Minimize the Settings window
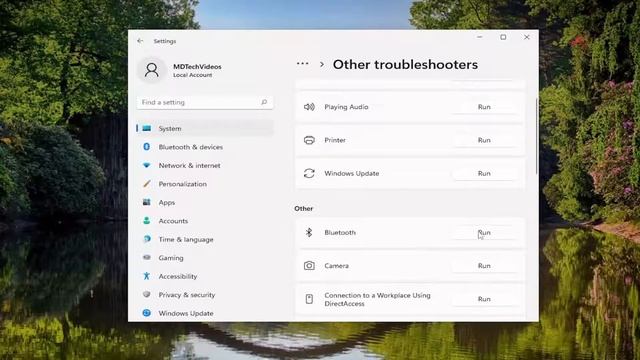640x360 pixels. click(x=480, y=37)
